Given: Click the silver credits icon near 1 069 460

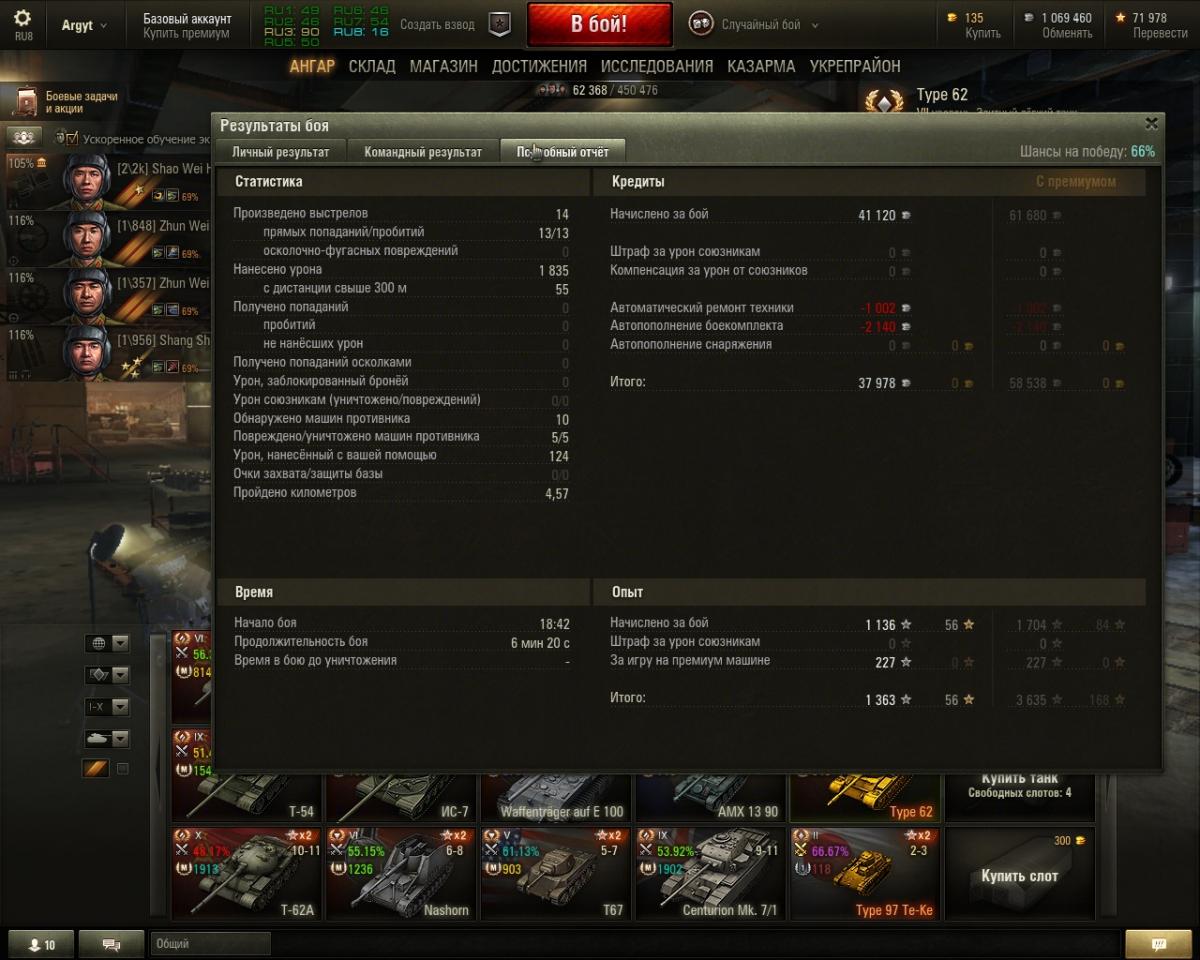Looking at the screenshot, I should pos(1029,18).
